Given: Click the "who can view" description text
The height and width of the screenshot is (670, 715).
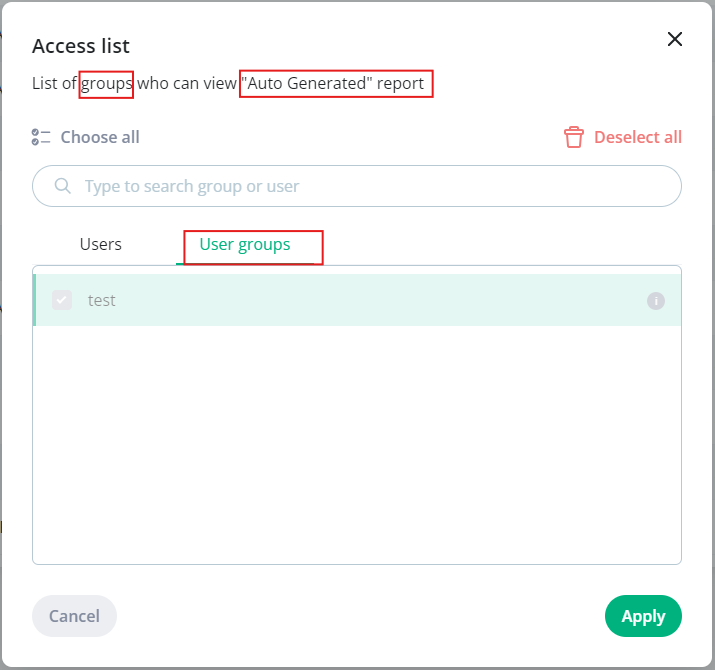Looking at the screenshot, I should 187,83.
